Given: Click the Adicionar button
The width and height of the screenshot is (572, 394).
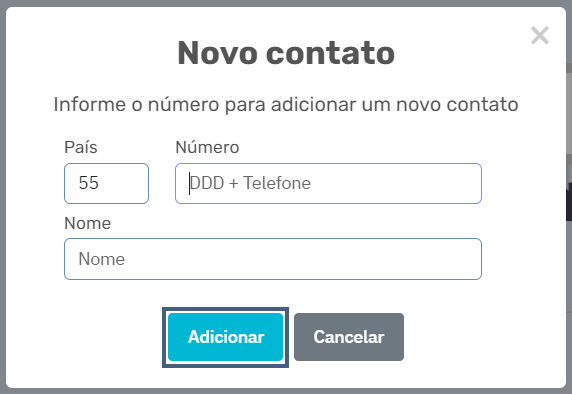Looking at the screenshot, I should coord(225,337).
